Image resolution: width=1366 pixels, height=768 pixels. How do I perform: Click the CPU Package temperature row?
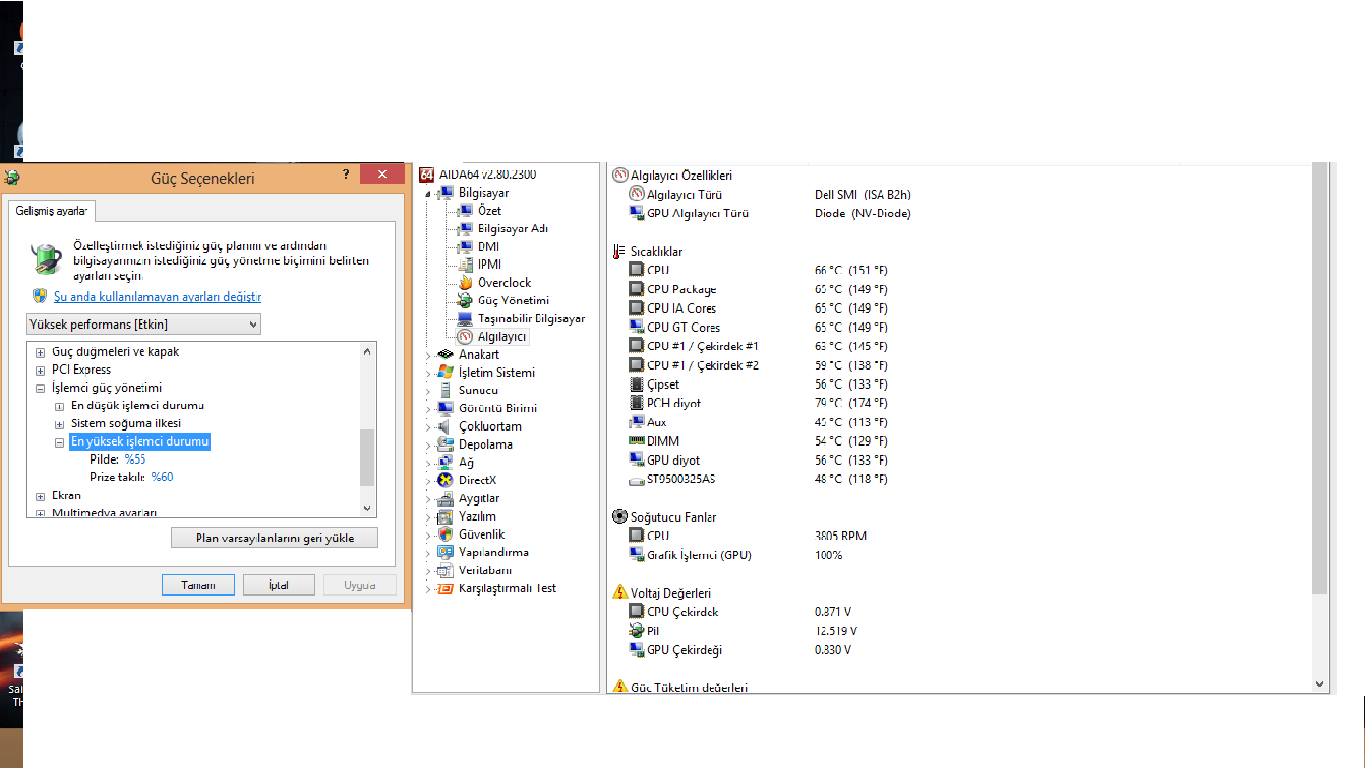758,290
